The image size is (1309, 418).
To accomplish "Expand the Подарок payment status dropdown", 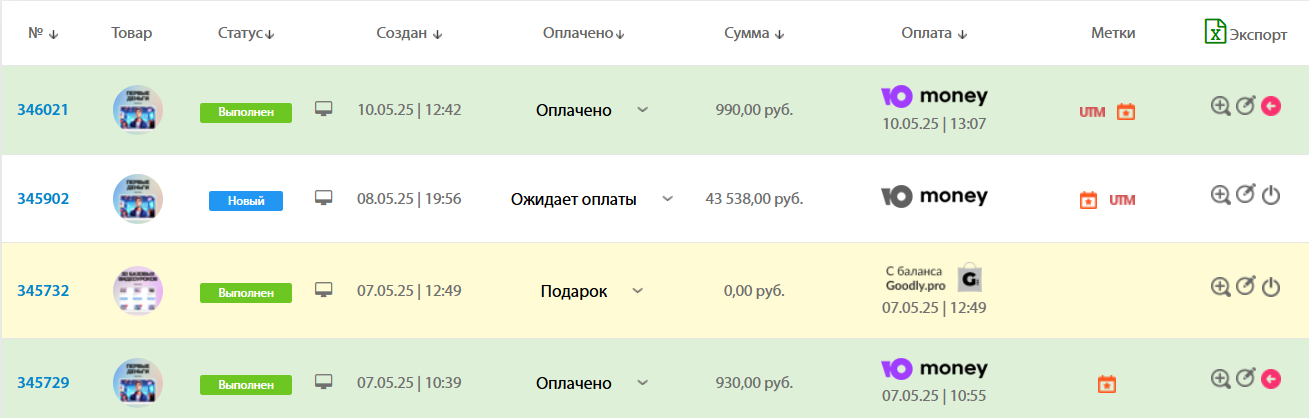I will (637, 291).
